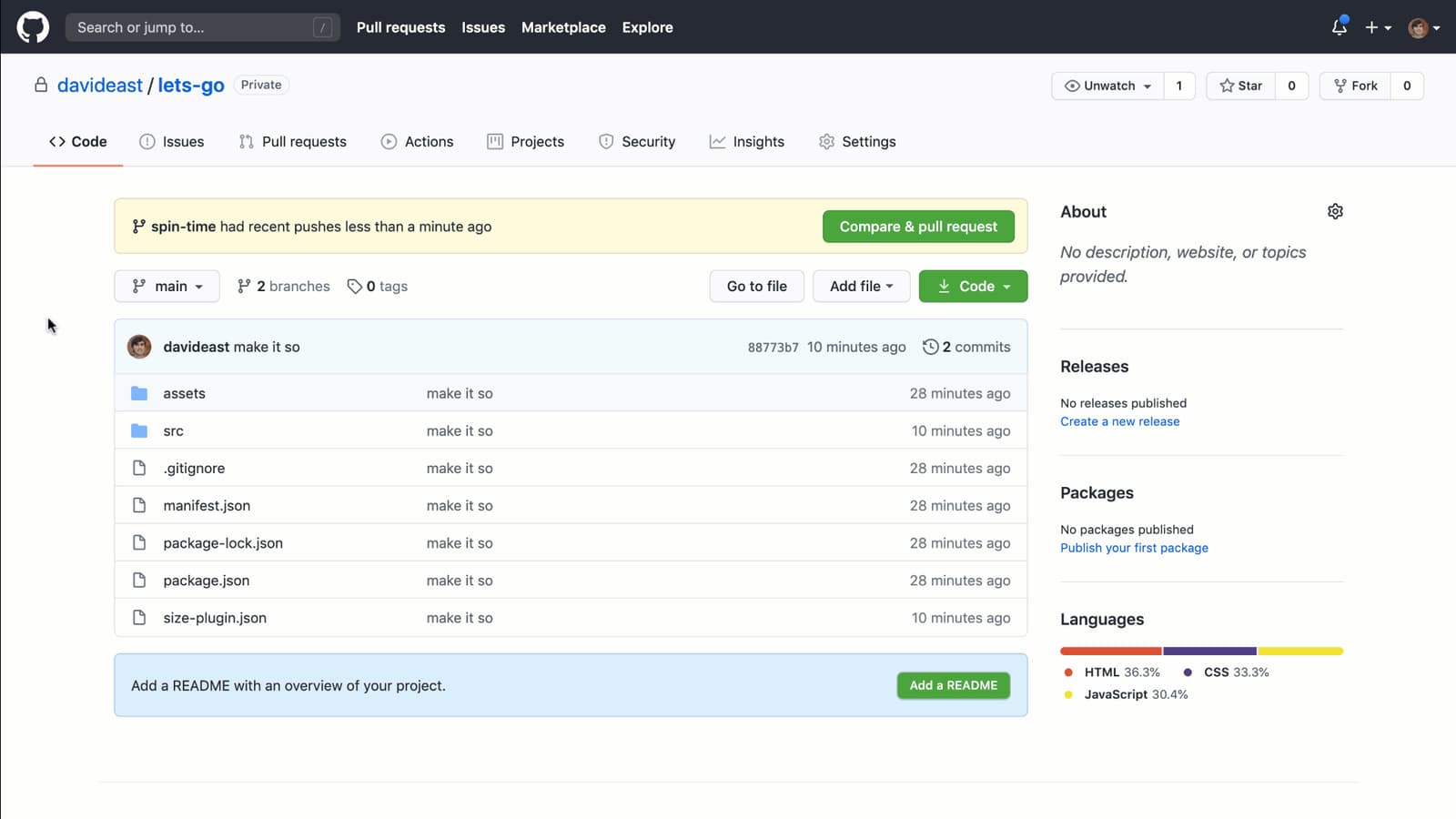Open commit hash 88773b7
This screenshot has width=1456, height=819.
tap(773, 348)
